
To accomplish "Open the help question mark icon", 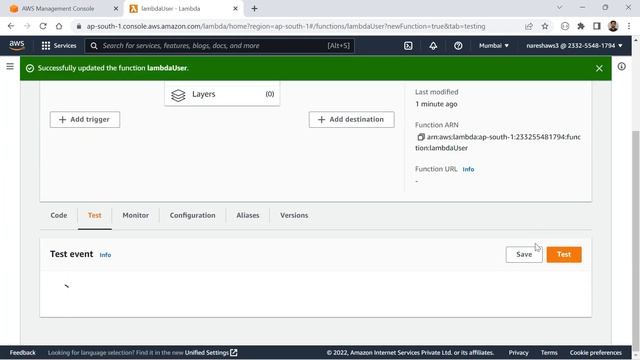I will 458,46.
